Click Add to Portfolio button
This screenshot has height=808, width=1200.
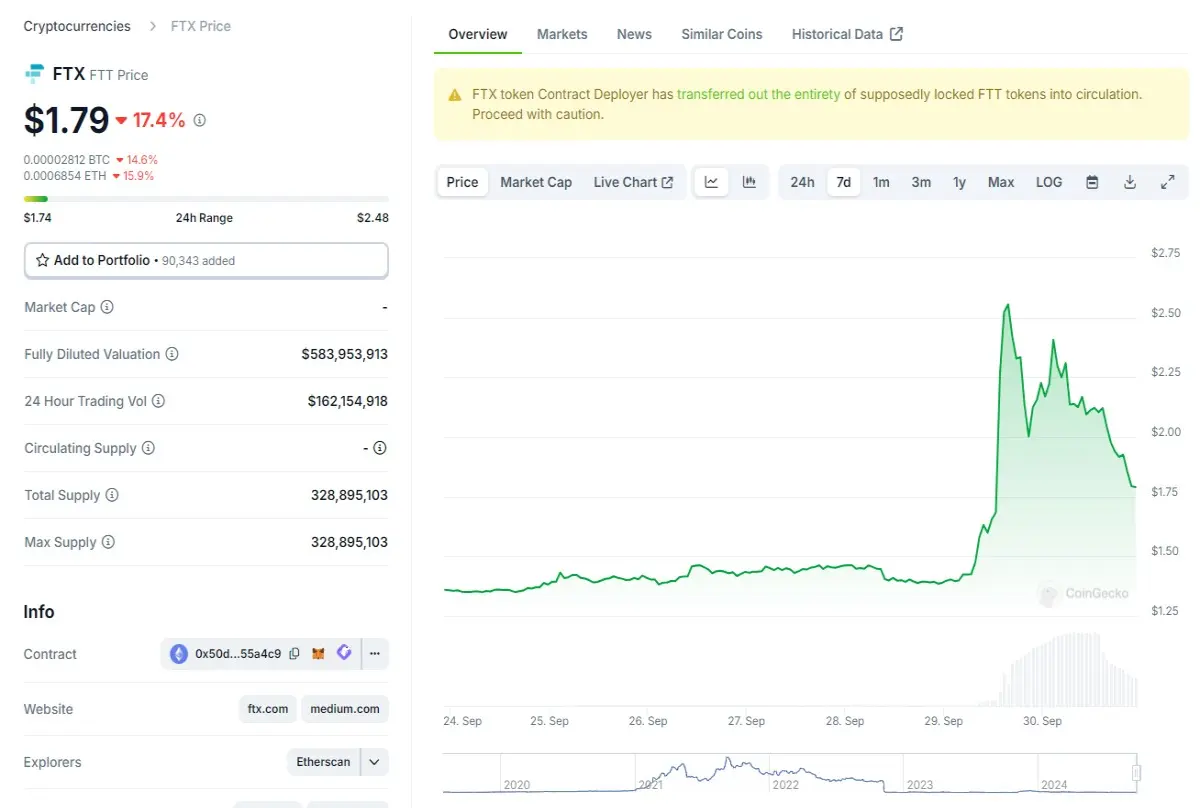tap(206, 260)
